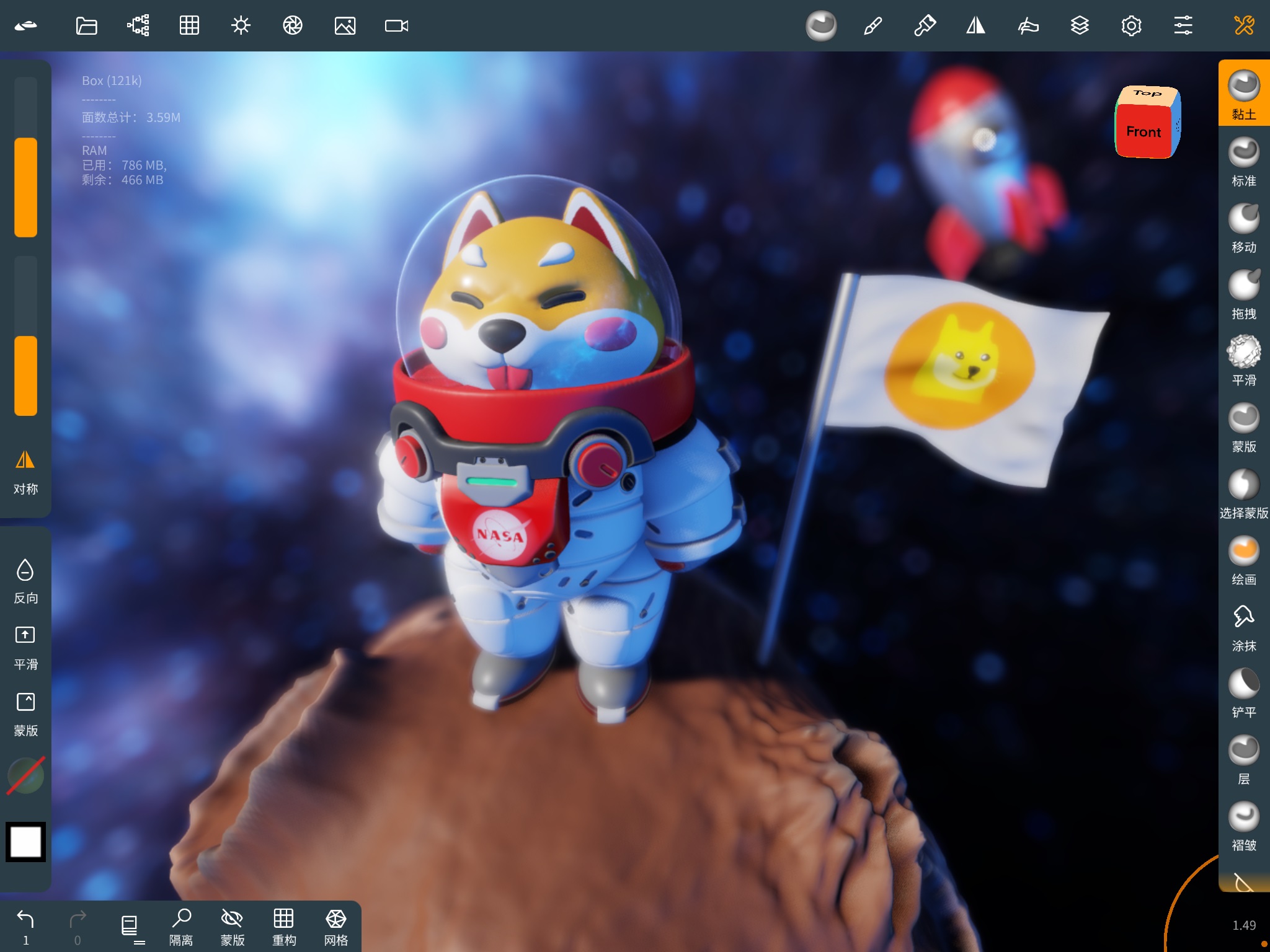
Task: Open the files menu via folder icon
Action: tap(87, 25)
